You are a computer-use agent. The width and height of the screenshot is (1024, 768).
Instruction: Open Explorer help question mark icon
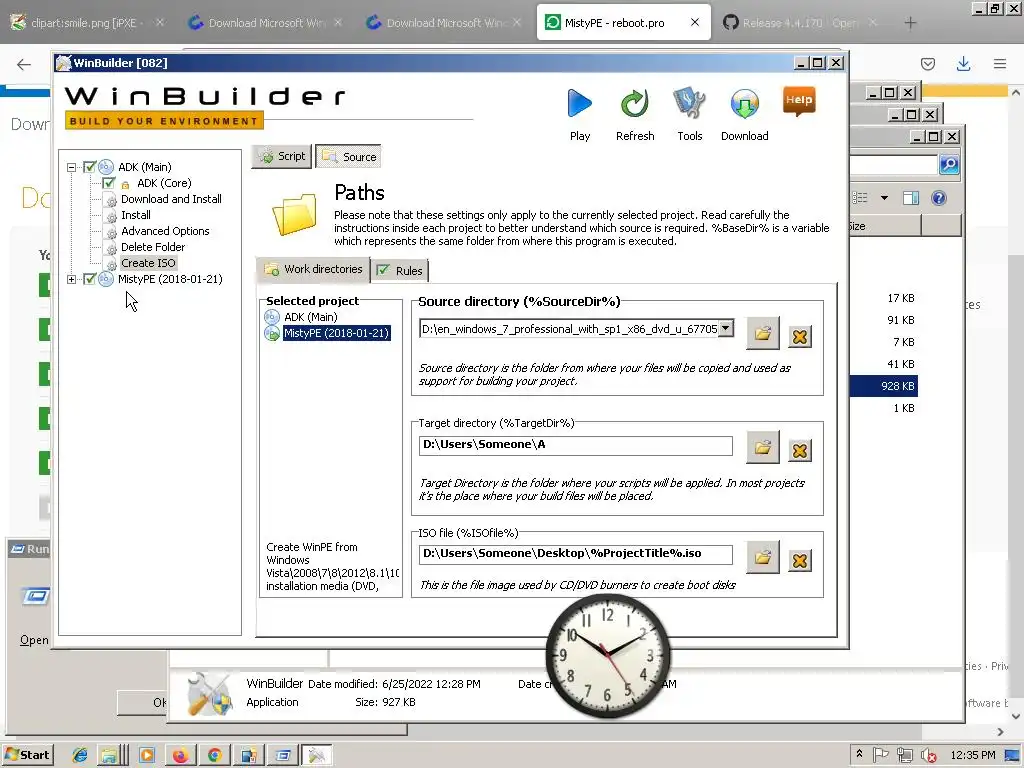click(x=938, y=198)
